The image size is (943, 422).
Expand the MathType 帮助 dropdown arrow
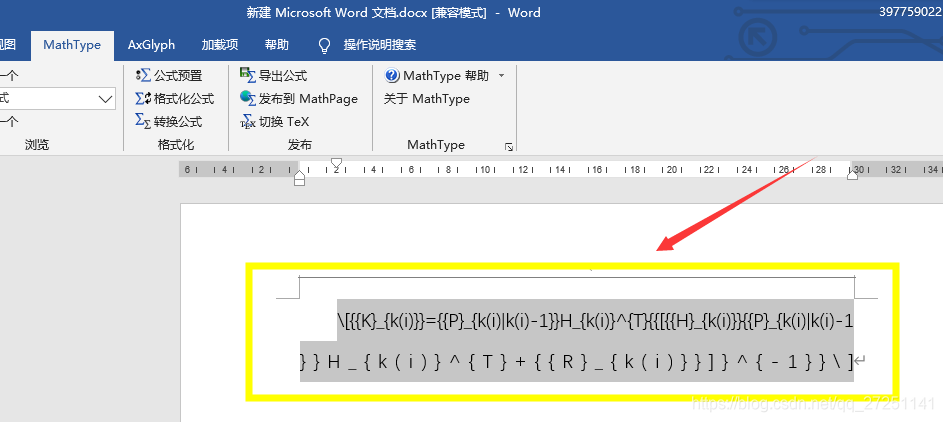[502, 76]
